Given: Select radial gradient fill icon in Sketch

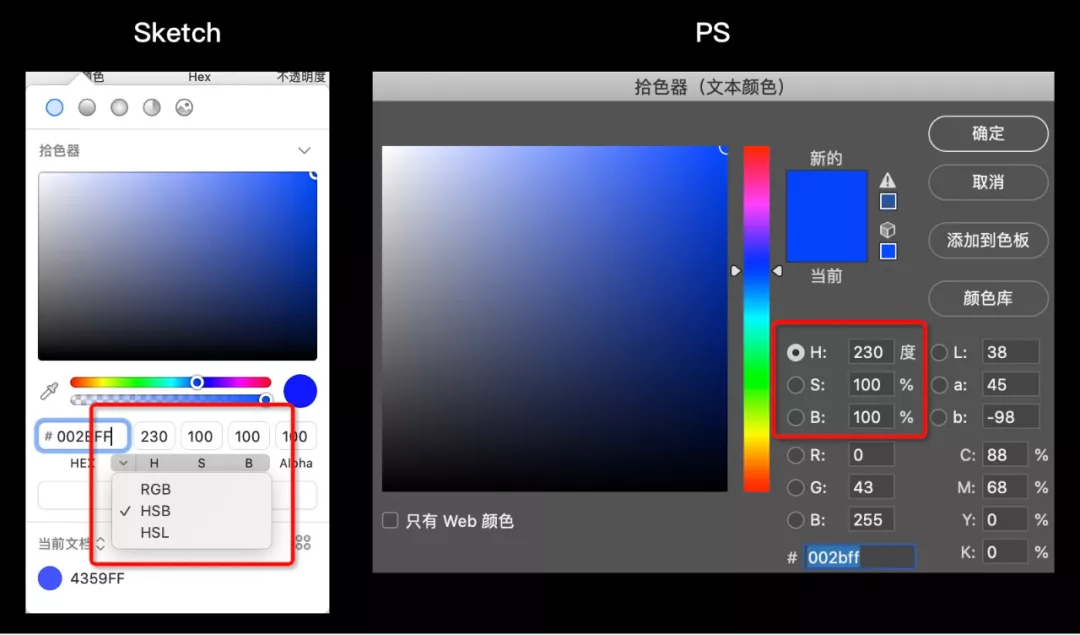Looking at the screenshot, I should point(120,107).
